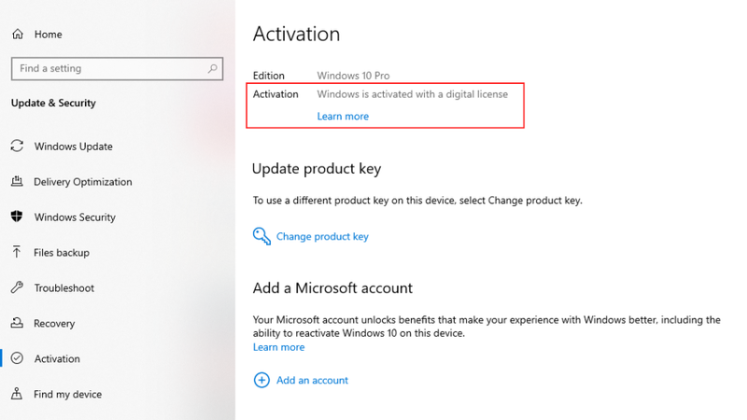The height and width of the screenshot is (420, 747).
Task: Click Learn more under Activation status
Action: (343, 116)
